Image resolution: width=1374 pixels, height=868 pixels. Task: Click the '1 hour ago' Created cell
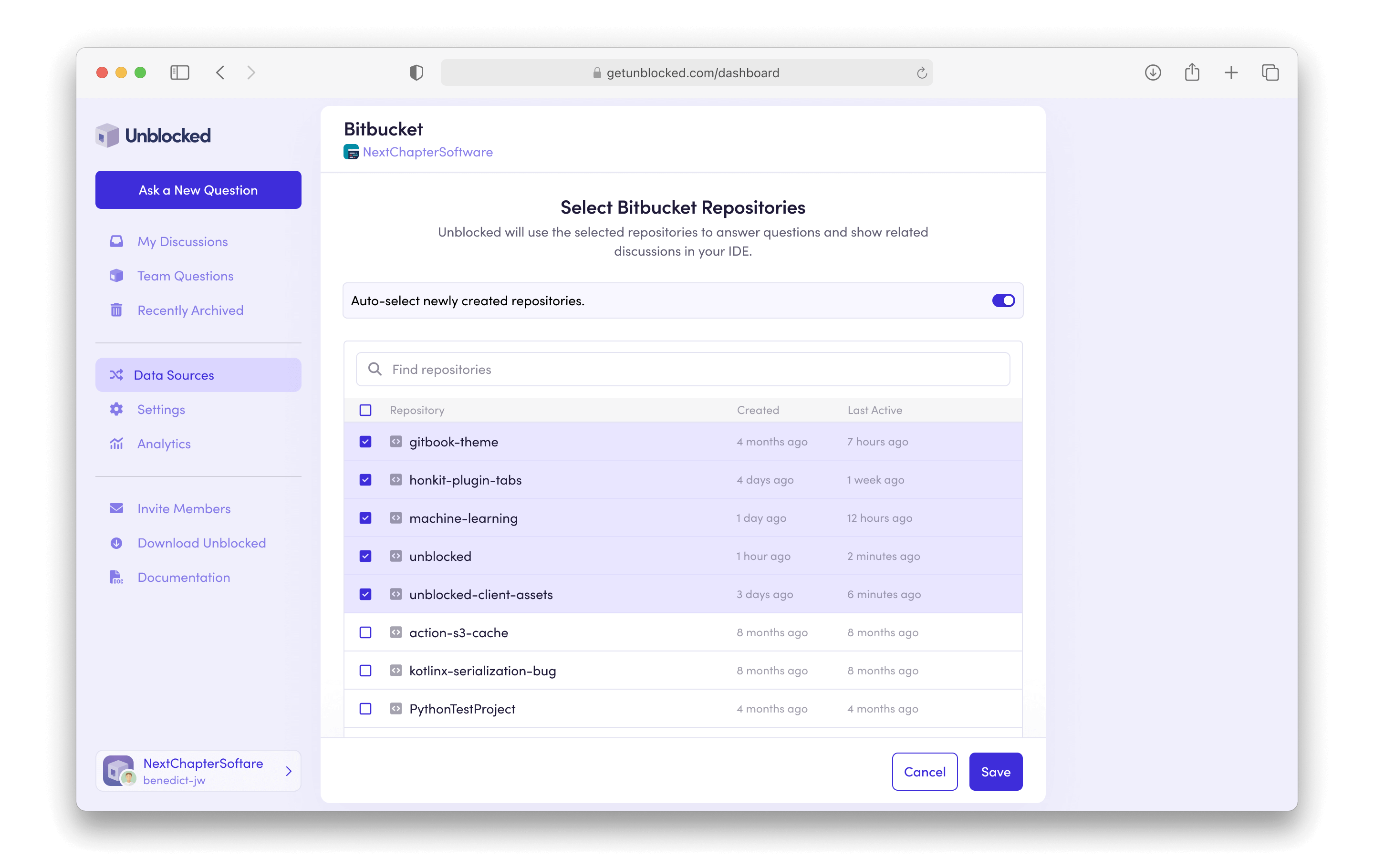(763, 556)
